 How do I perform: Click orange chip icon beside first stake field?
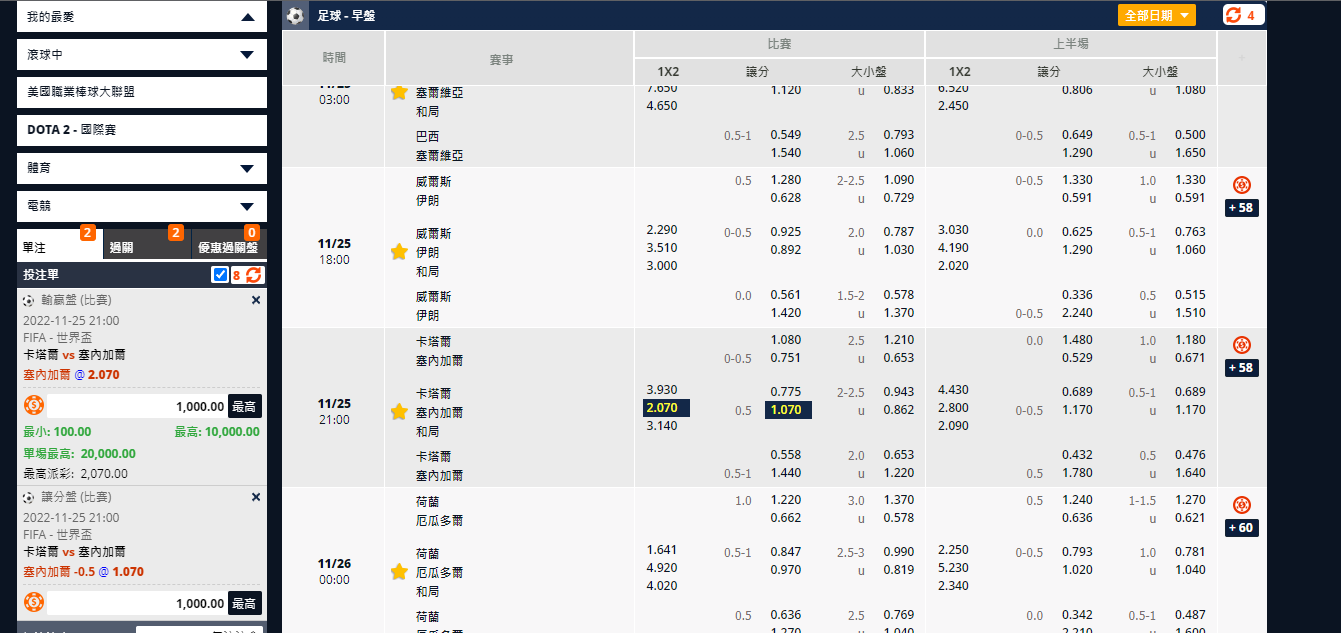[34, 406]
